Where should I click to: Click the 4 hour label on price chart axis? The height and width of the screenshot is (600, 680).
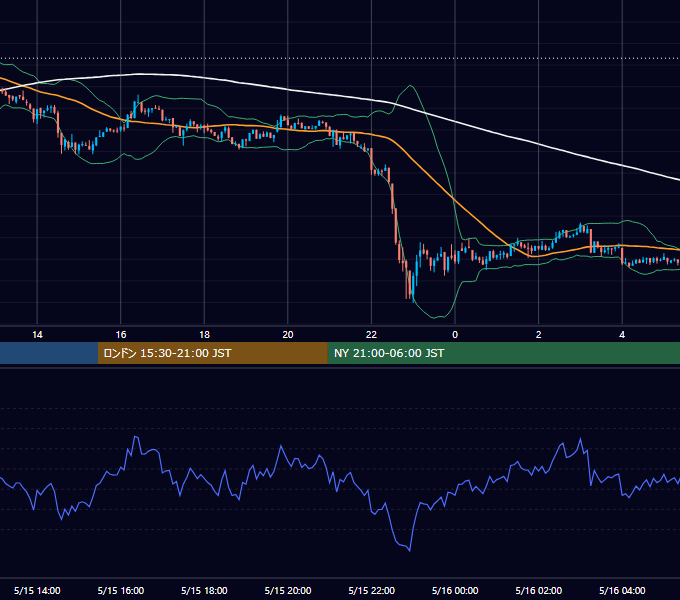622,335
